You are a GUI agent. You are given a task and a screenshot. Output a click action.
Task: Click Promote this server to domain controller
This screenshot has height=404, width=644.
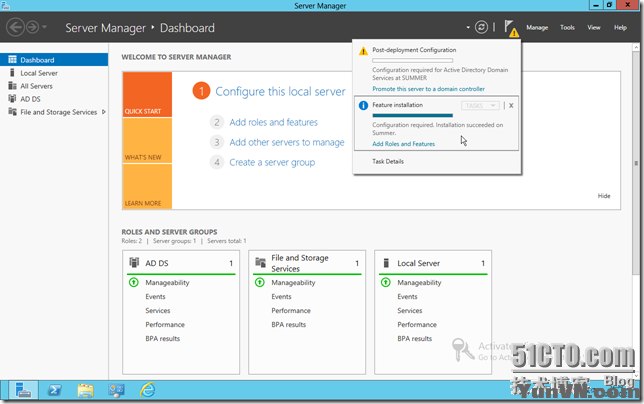pyautogui.click(x=428, y=89)
